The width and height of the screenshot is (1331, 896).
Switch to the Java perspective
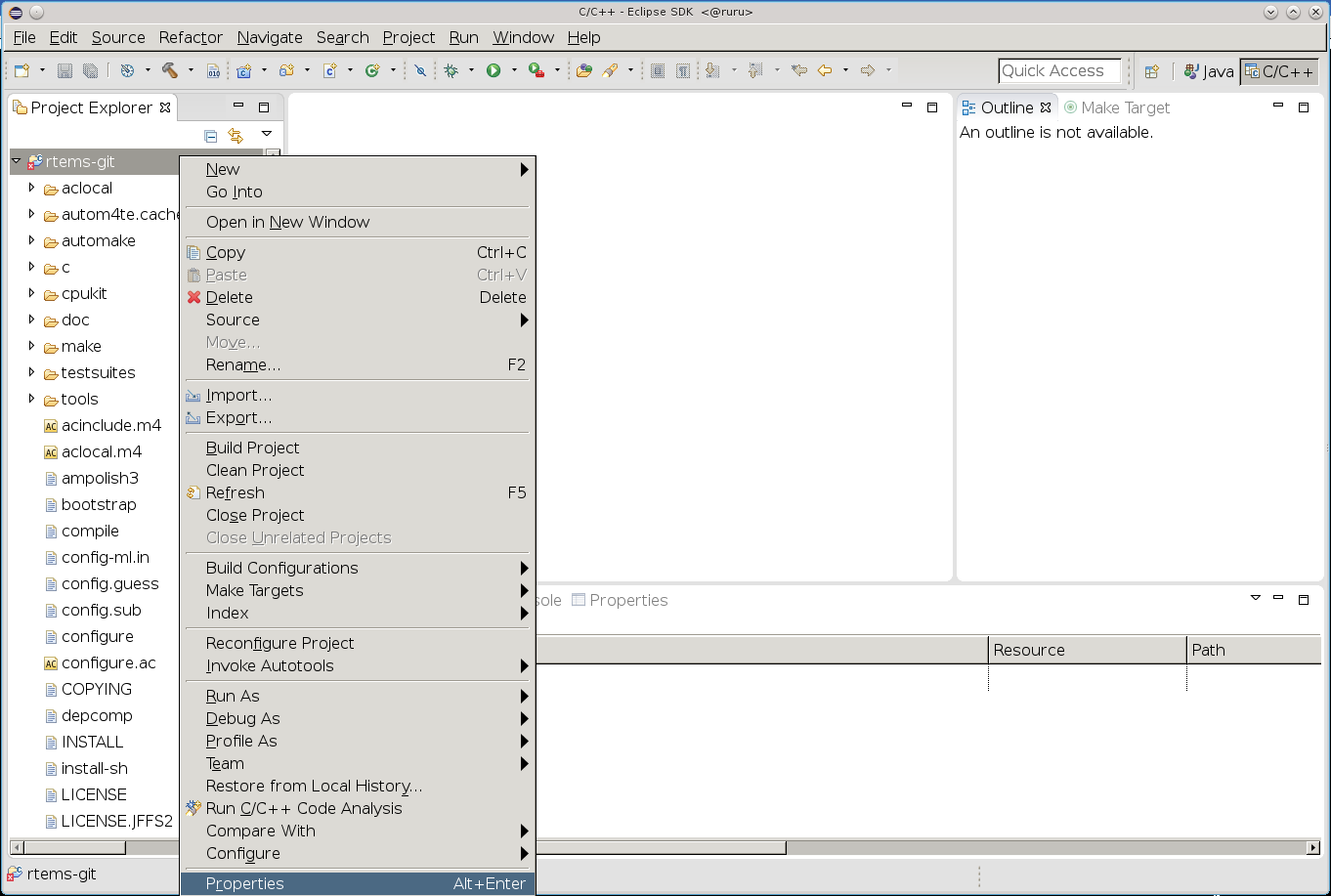click(x=1209, y=71)
